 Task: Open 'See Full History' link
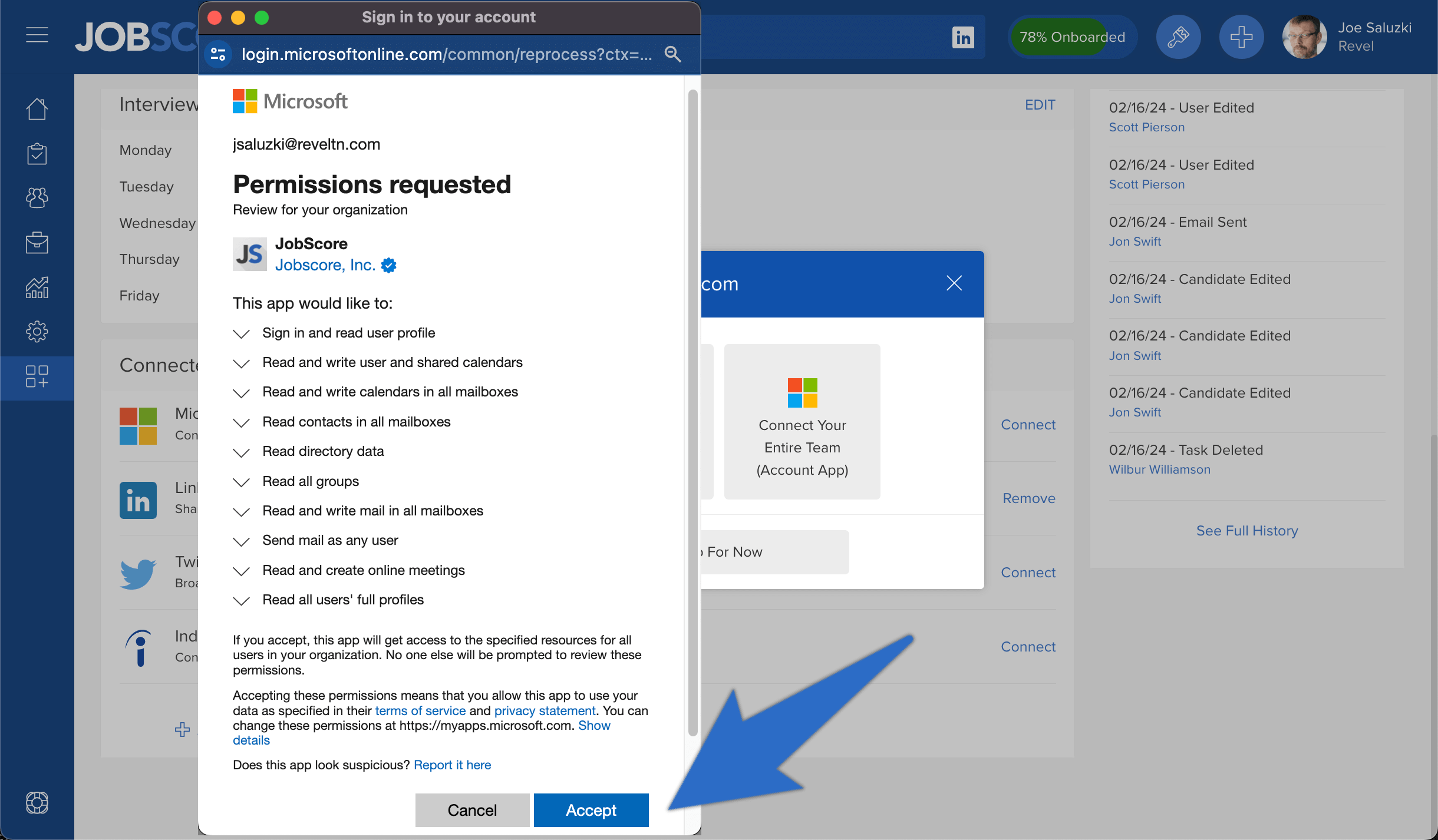pos(1246,531)
